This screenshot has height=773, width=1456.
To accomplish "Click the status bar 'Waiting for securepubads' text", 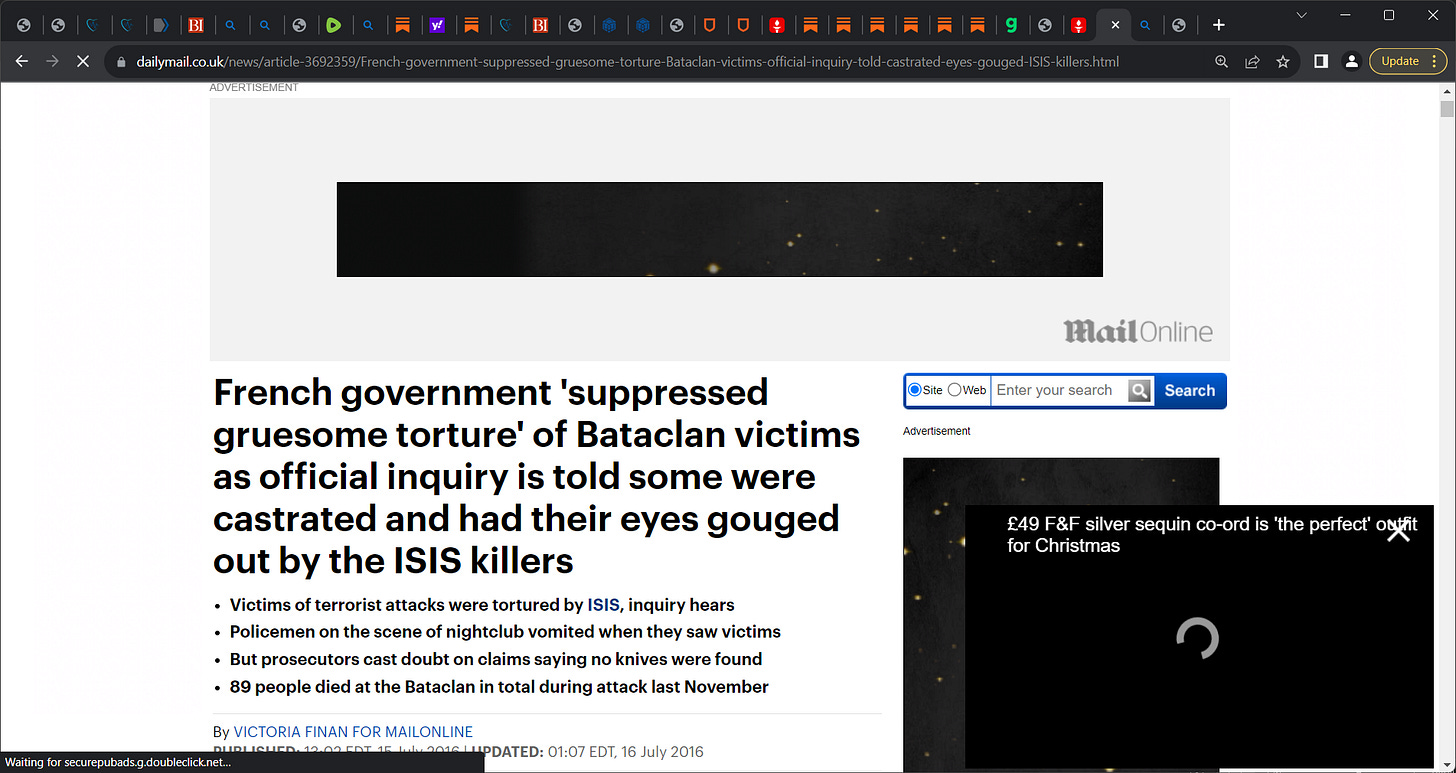I will 118,762.
